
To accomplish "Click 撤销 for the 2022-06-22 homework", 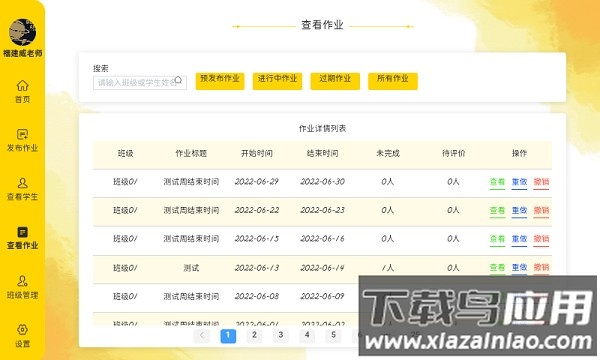I will pos(541,211).
